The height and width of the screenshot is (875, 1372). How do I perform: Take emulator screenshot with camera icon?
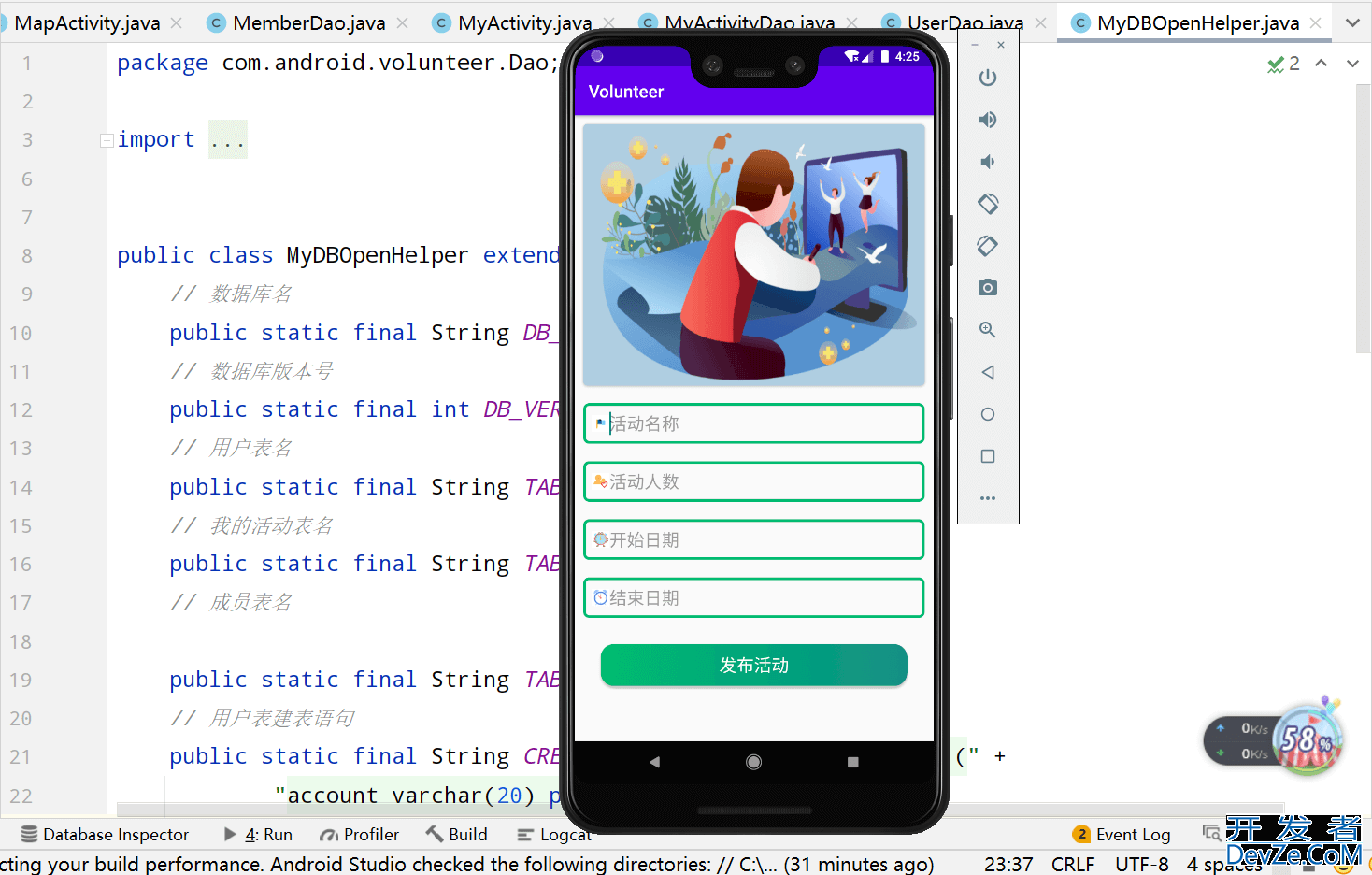(988, 288)
